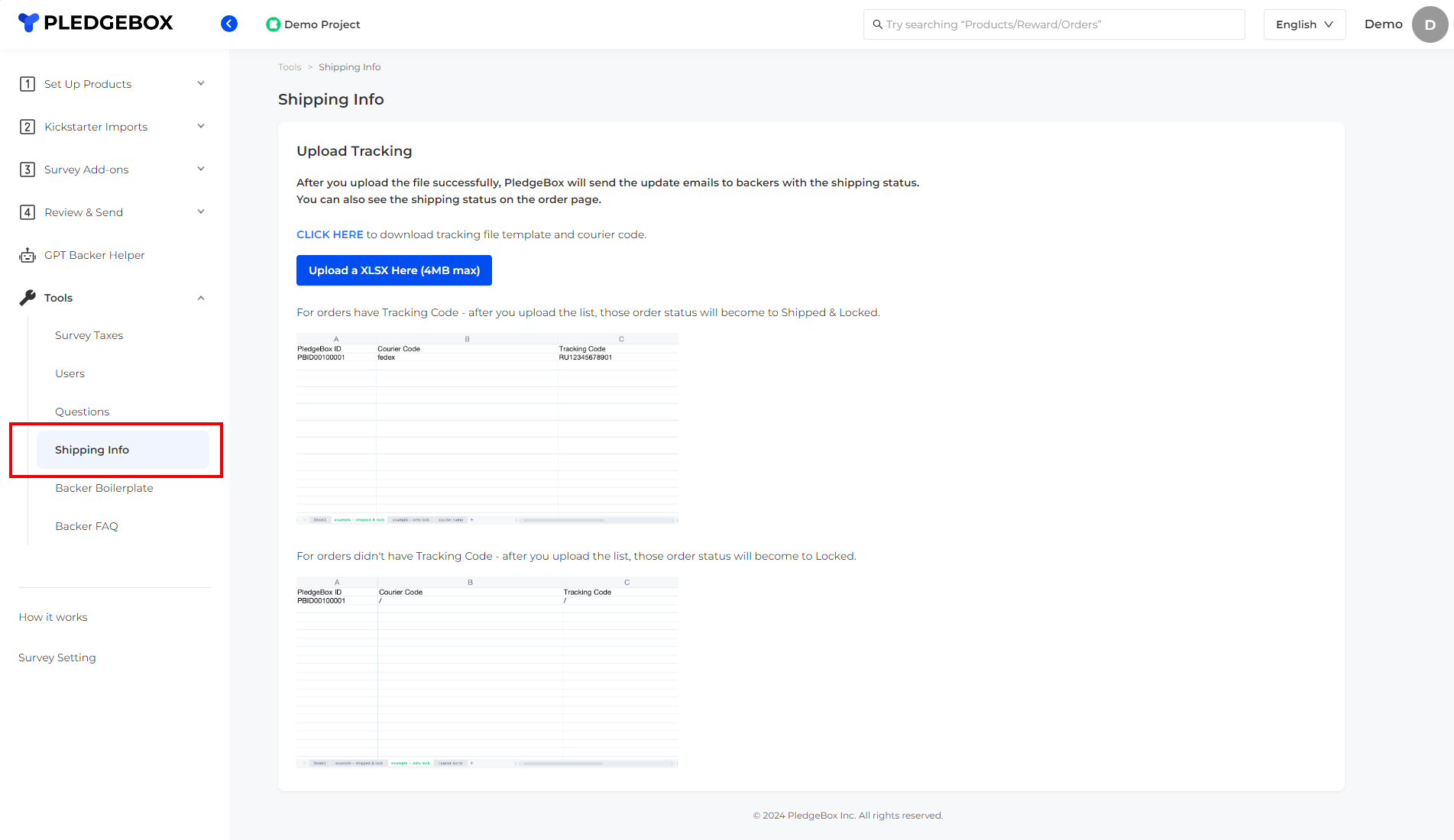Click Shipping Info breadcrumb
Screen dimensions: 1454x840
(349, 67)
